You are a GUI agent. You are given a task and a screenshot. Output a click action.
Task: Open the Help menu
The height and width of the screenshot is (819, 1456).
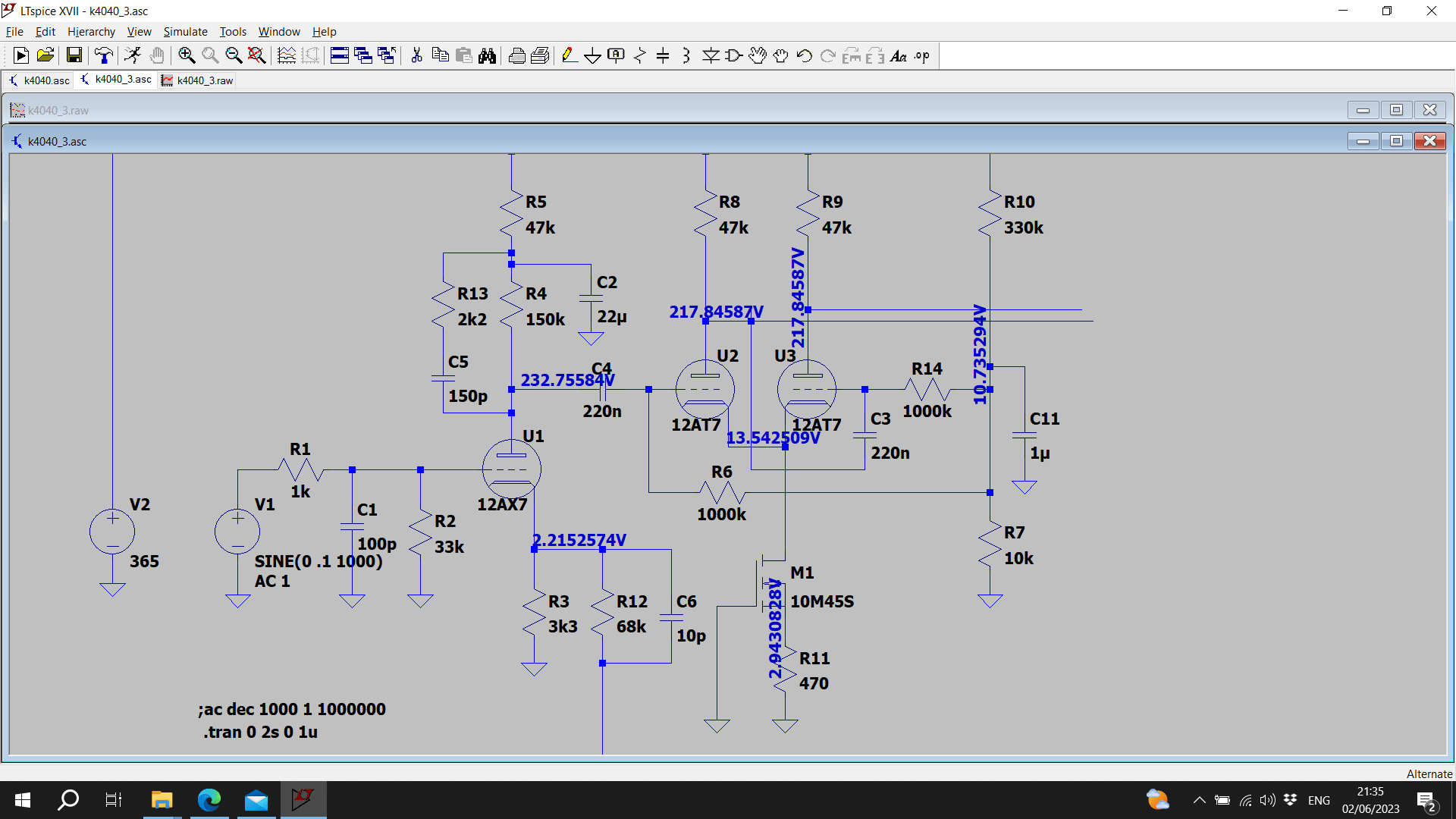click(324, 31)
